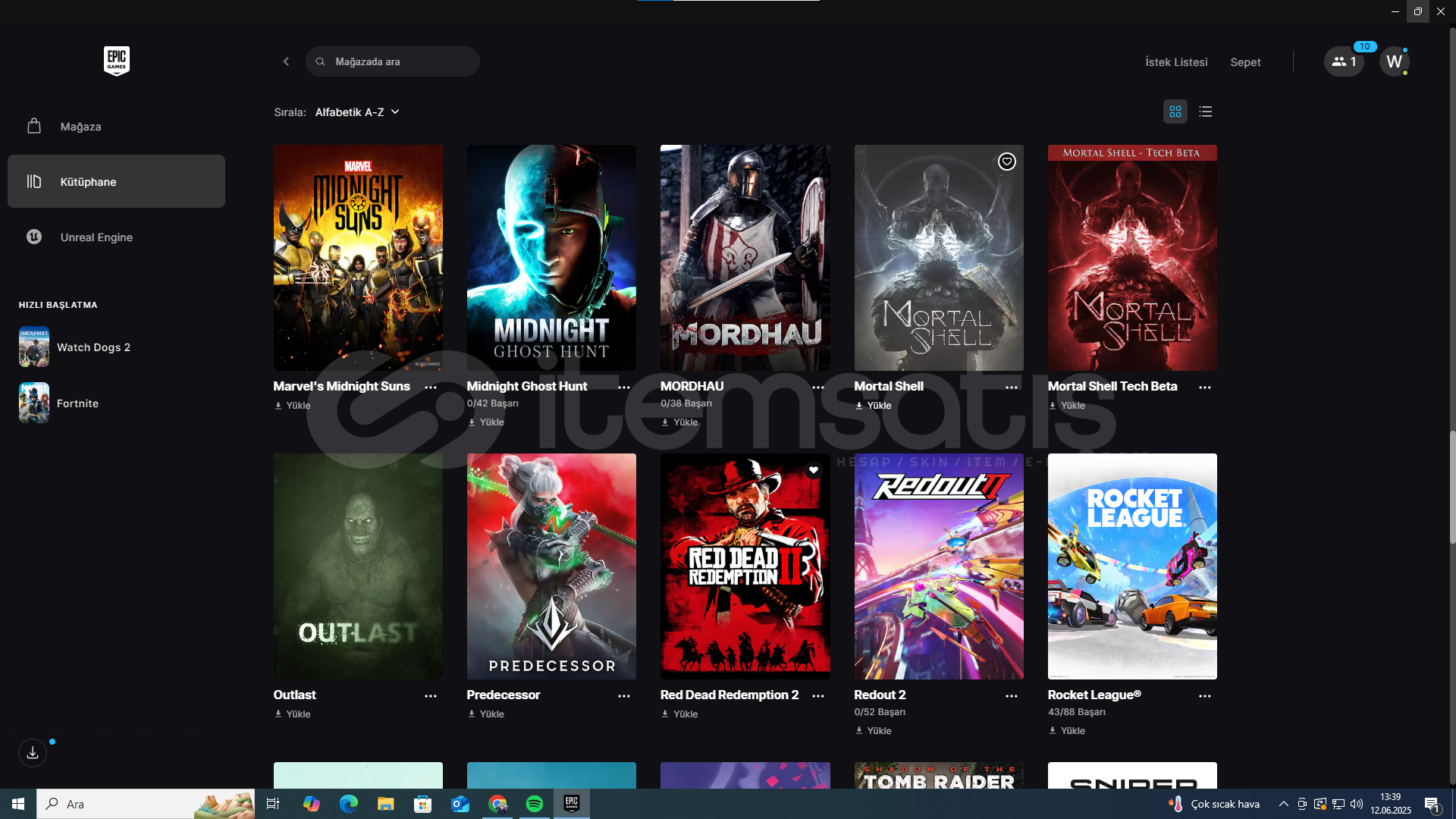Select Kütüphane in the sidebar
The image size is (1456, 819).
point(116,181)
